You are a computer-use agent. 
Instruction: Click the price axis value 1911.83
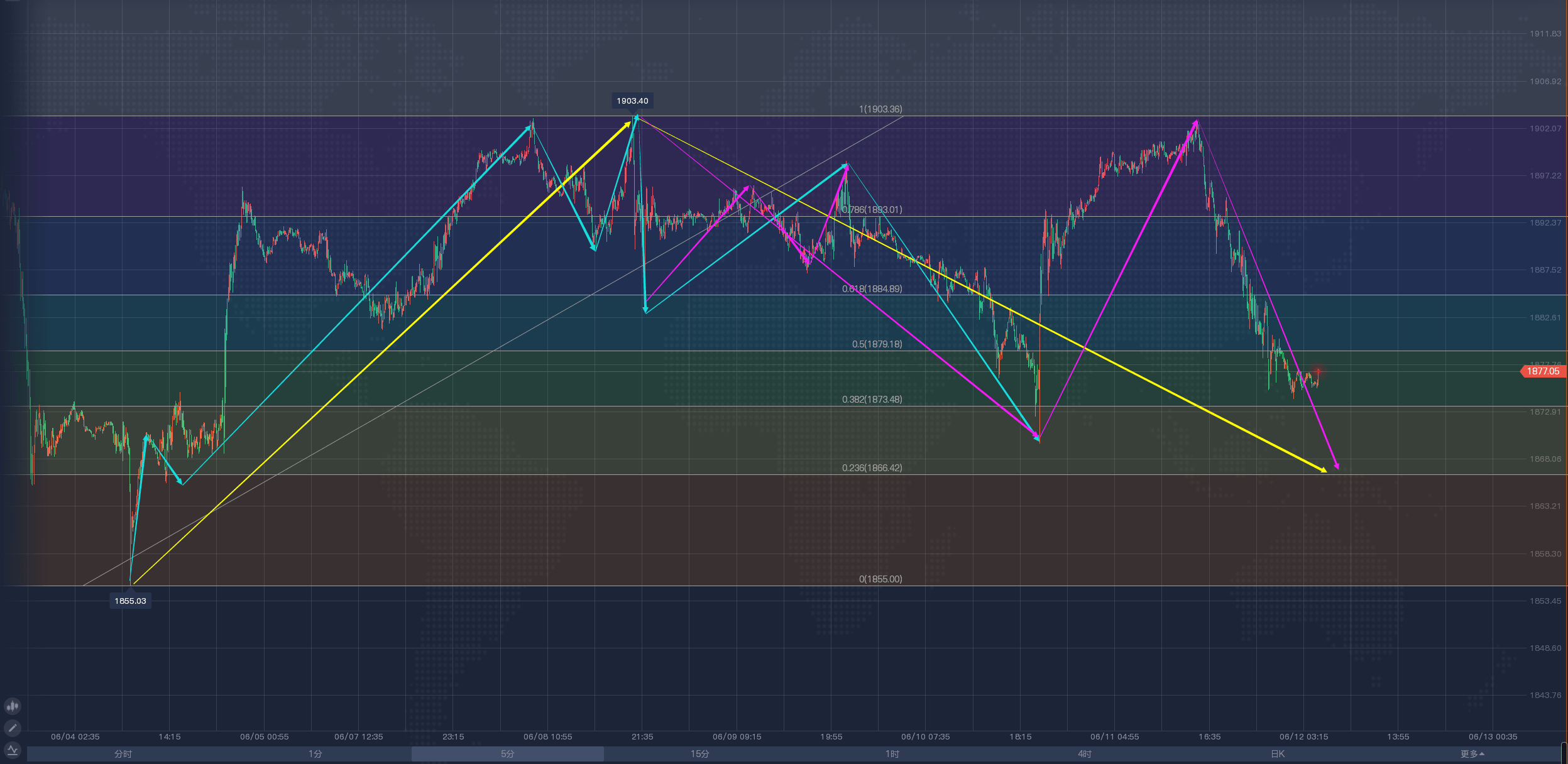(1545, 34)
